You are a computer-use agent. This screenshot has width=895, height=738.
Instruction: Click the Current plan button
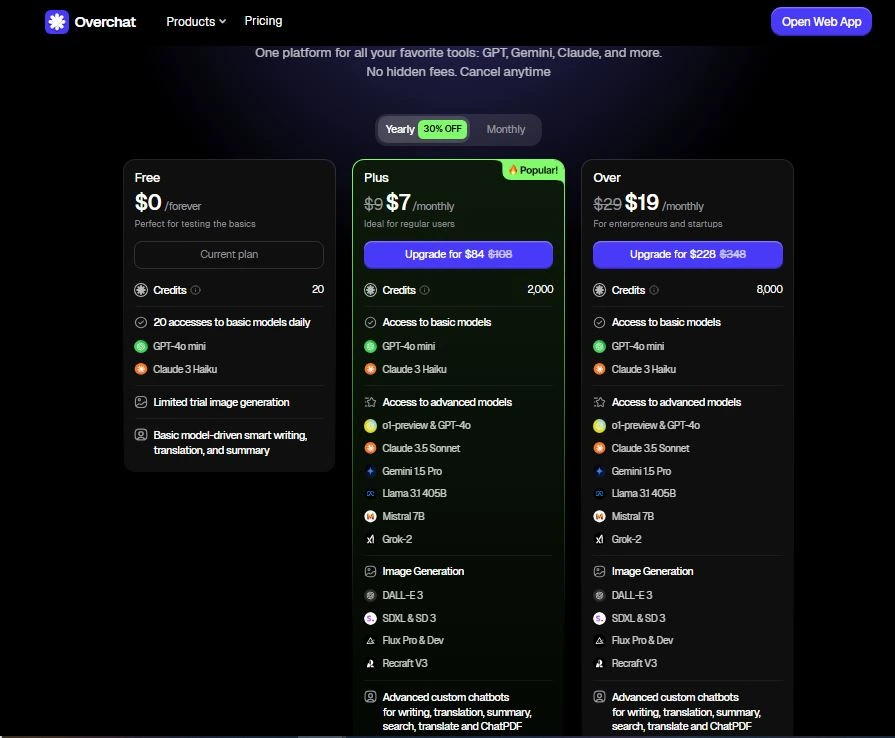[x=229, y=255]
